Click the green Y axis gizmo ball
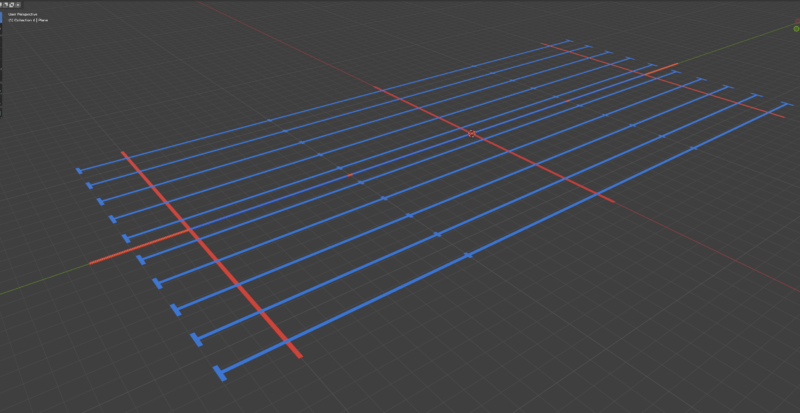 tap(796, 28)
